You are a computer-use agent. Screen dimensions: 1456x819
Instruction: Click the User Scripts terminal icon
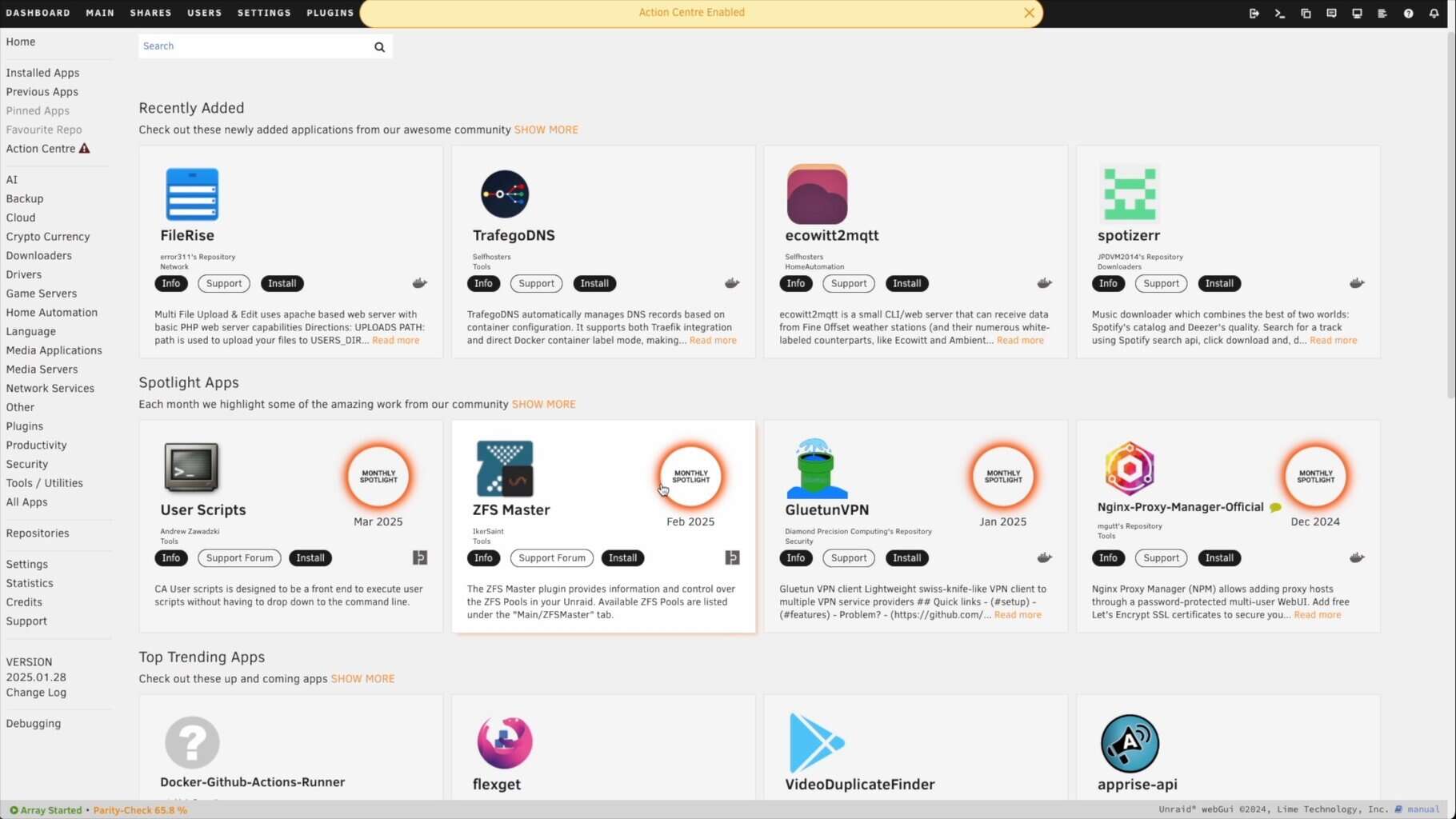[192, 467]
